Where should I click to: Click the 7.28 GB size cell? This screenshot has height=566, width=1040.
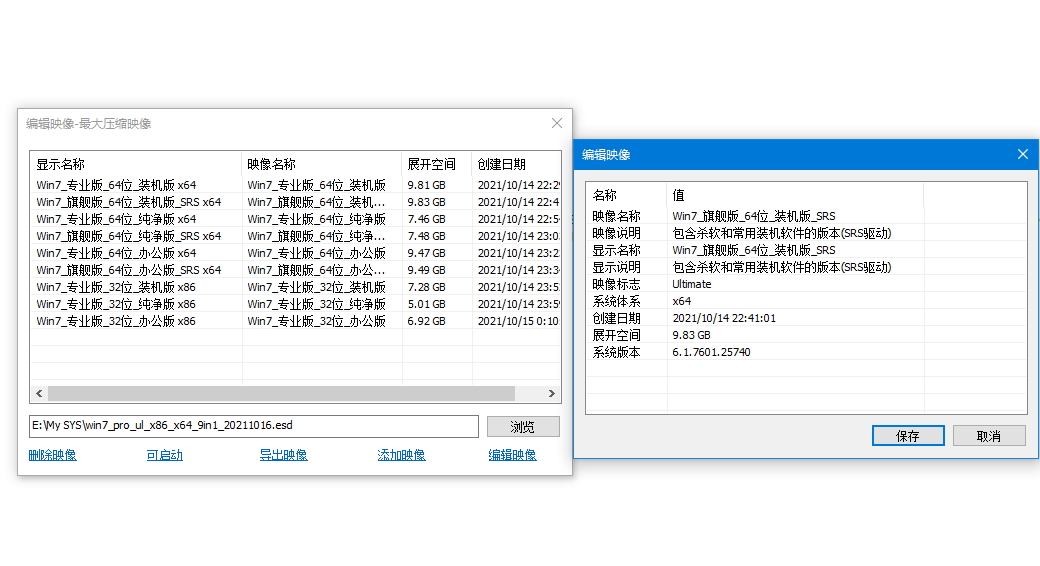(x=426, y=287)
